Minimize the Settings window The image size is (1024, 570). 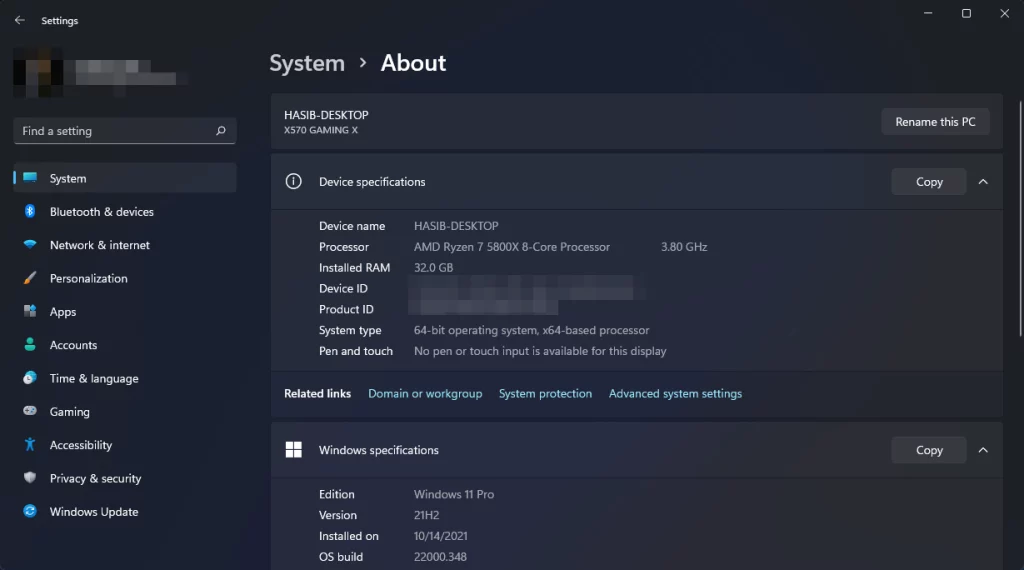(x=928, y=13)
